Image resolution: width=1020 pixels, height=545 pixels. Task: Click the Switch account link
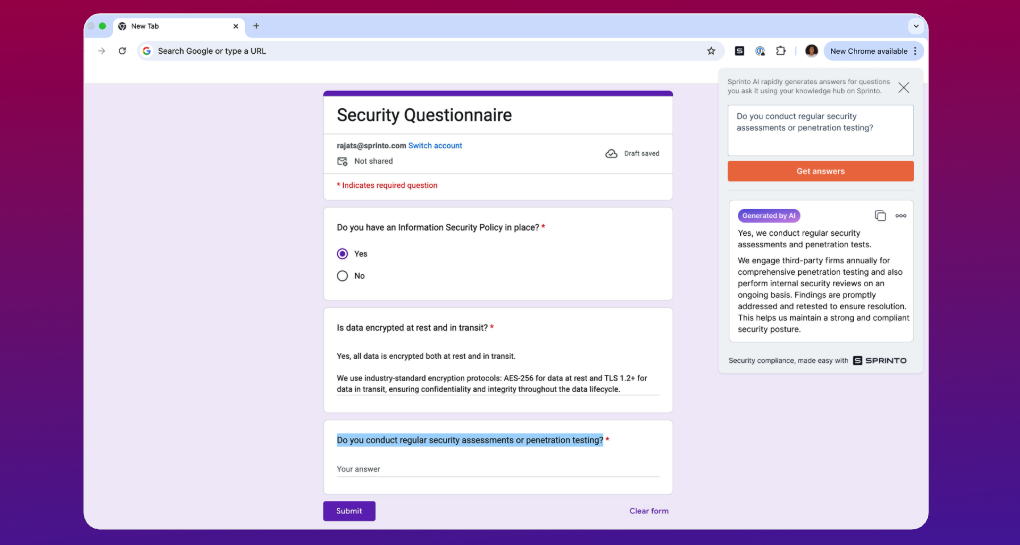click(x=435, y=146)
